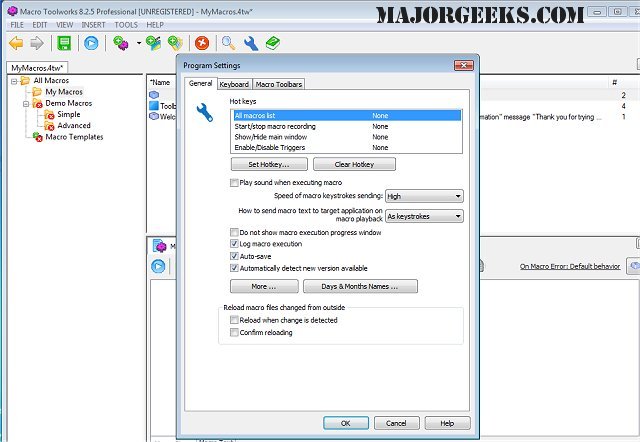
Task: Collapse the All Macros tree node
Action: 14,81
